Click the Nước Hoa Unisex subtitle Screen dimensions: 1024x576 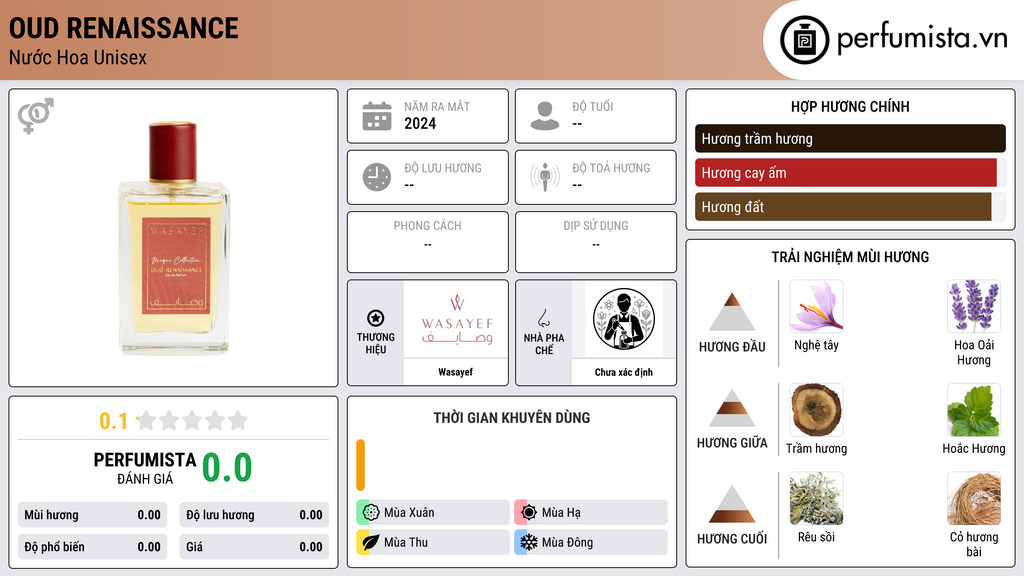[78, 57]
